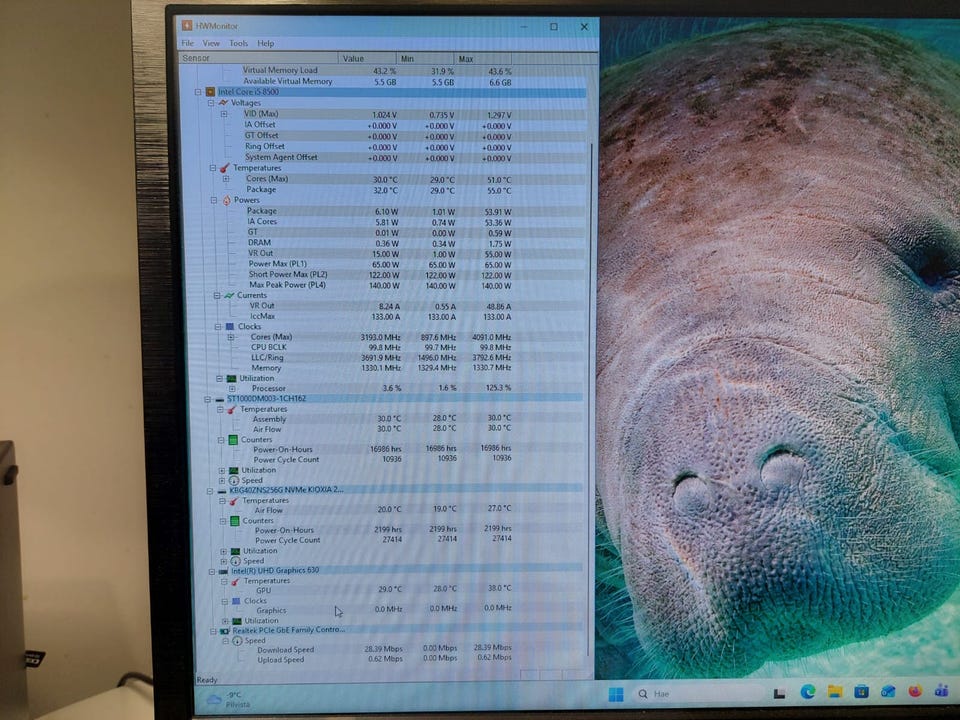
Task: Click the CPU Temperatures thermometer icon
Action: (225, 168)
